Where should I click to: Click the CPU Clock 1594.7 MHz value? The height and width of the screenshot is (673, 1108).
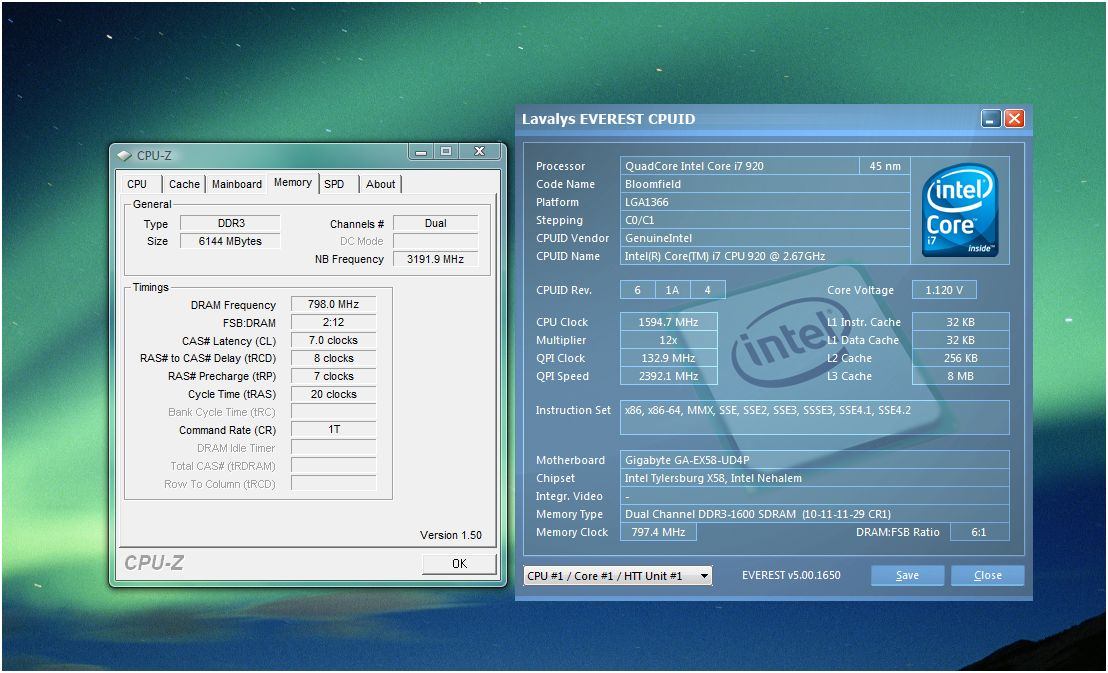[x=668, y=322]
